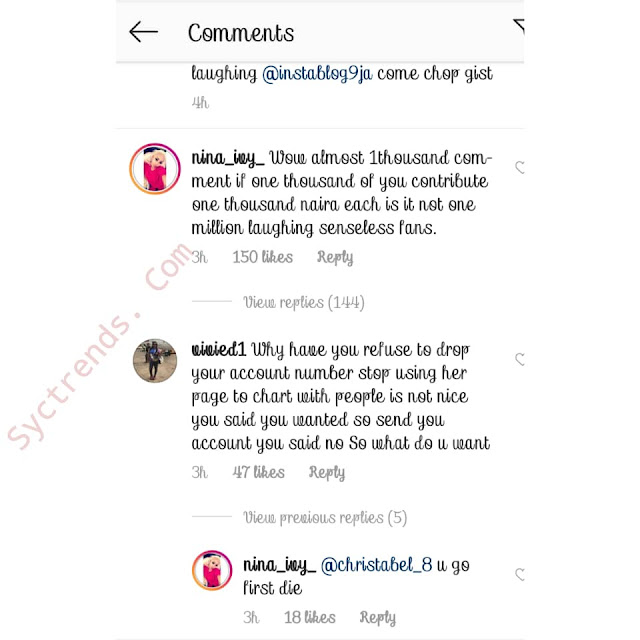Expand View previous replies (5)

(325, 518)
